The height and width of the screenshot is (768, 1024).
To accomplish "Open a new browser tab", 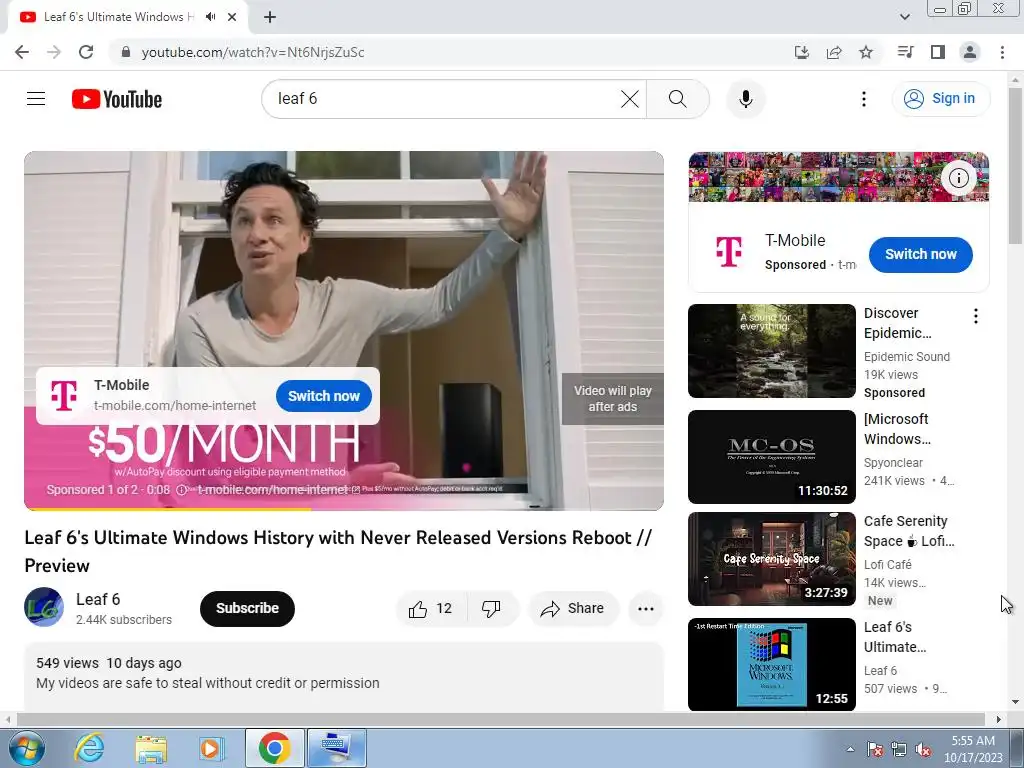I will coord(270,17).
